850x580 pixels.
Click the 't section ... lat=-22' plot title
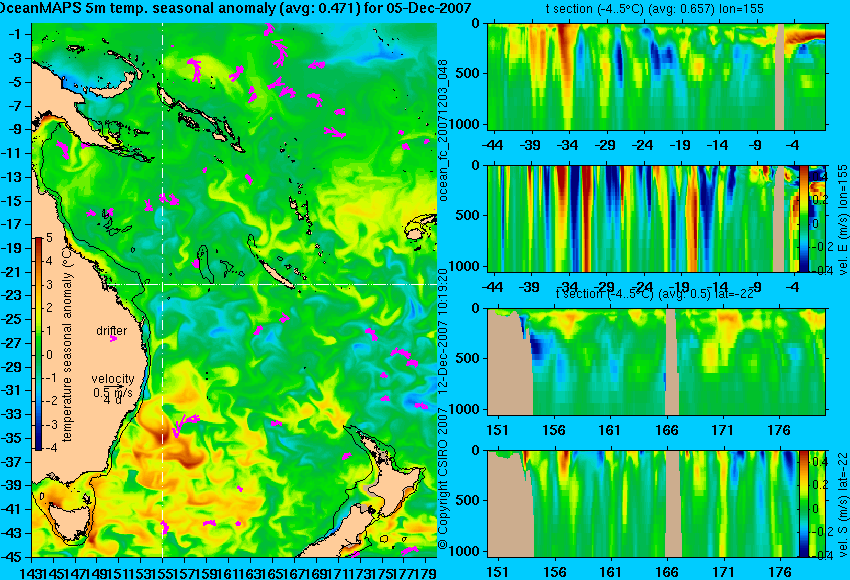655,293
